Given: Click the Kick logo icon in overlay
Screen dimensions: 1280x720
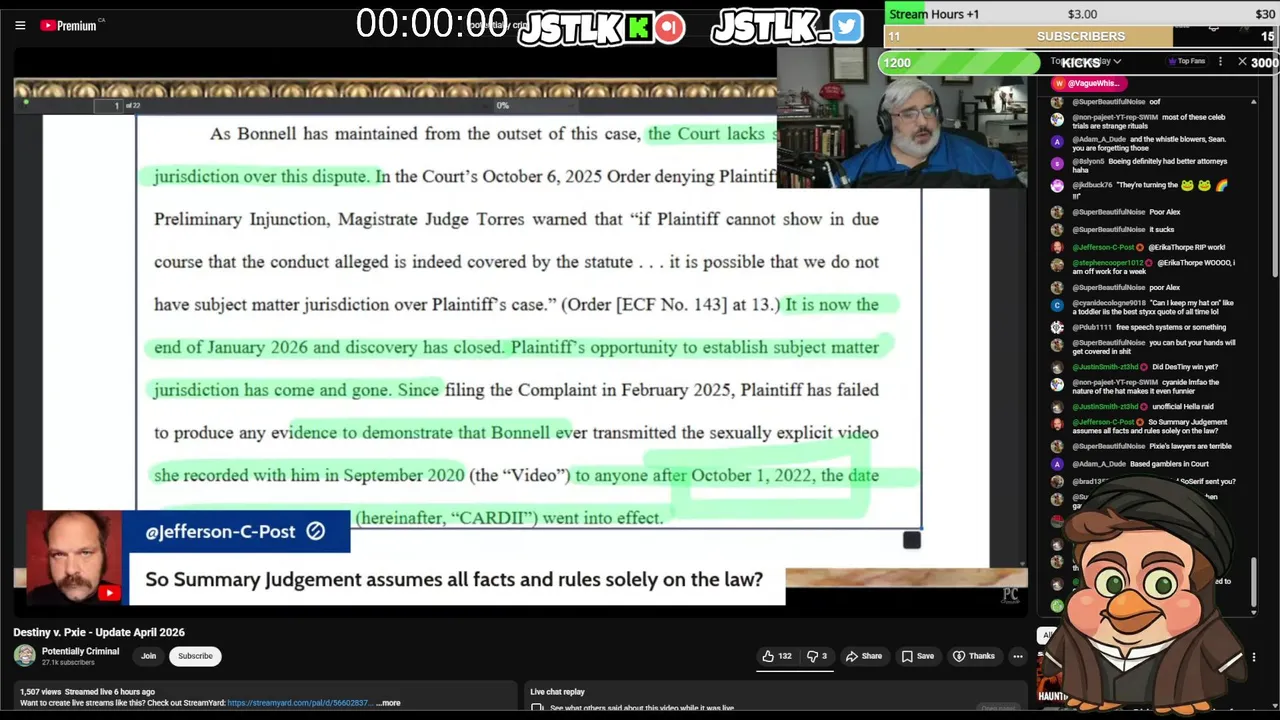Looking at the screenshot, I should click(x=637, y=27).
